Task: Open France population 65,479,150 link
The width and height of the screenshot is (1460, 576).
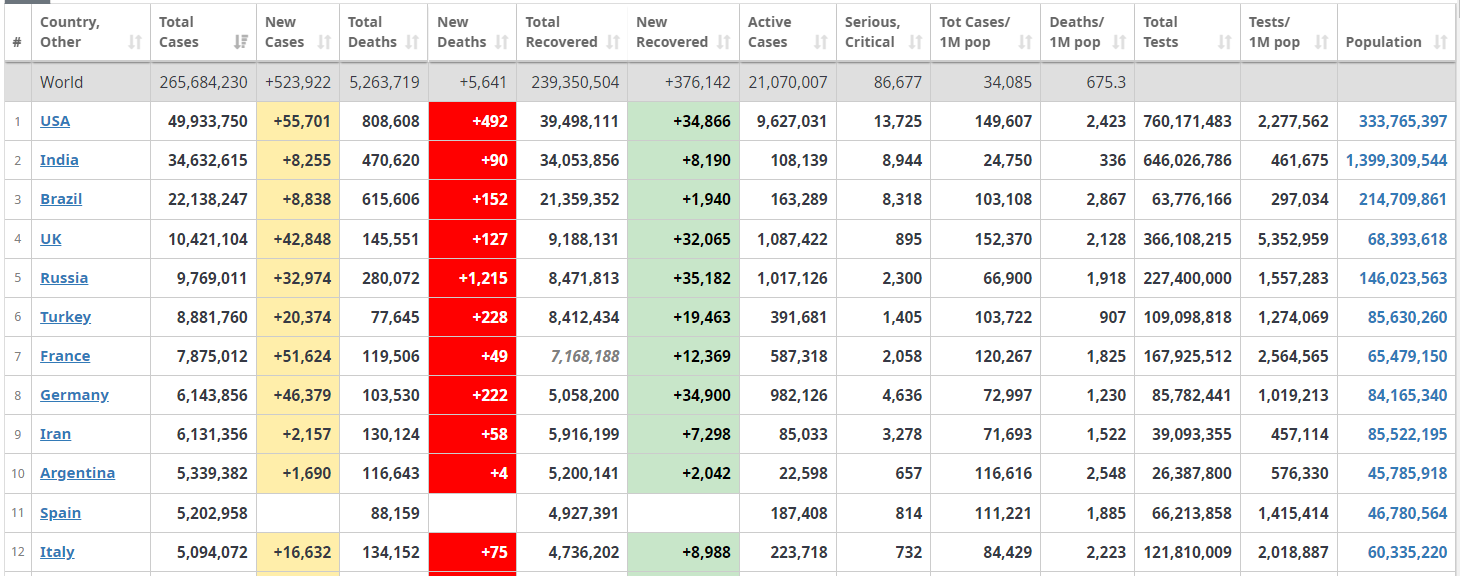Action: 1408,356
